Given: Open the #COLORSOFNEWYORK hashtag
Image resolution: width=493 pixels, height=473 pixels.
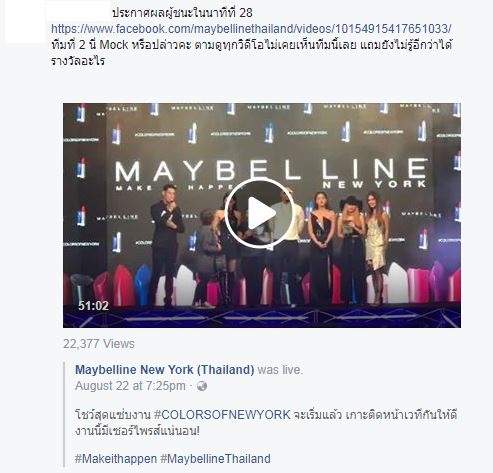Looking at the screenshot, I should [222, 415].
